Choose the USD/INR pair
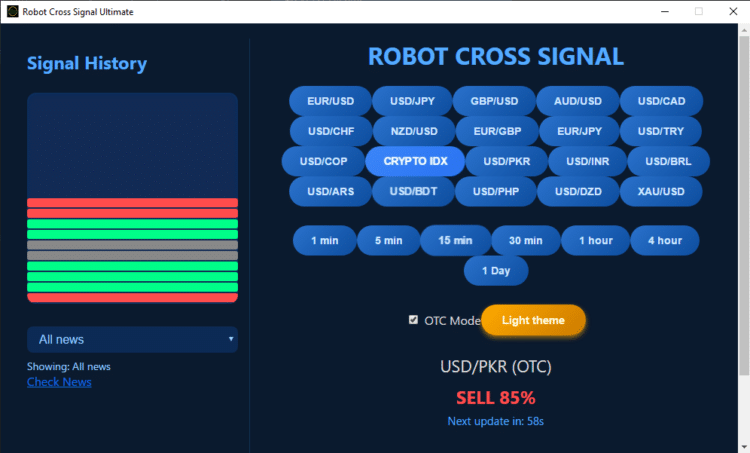Viewport: 750px width, 453px height. 588,161
